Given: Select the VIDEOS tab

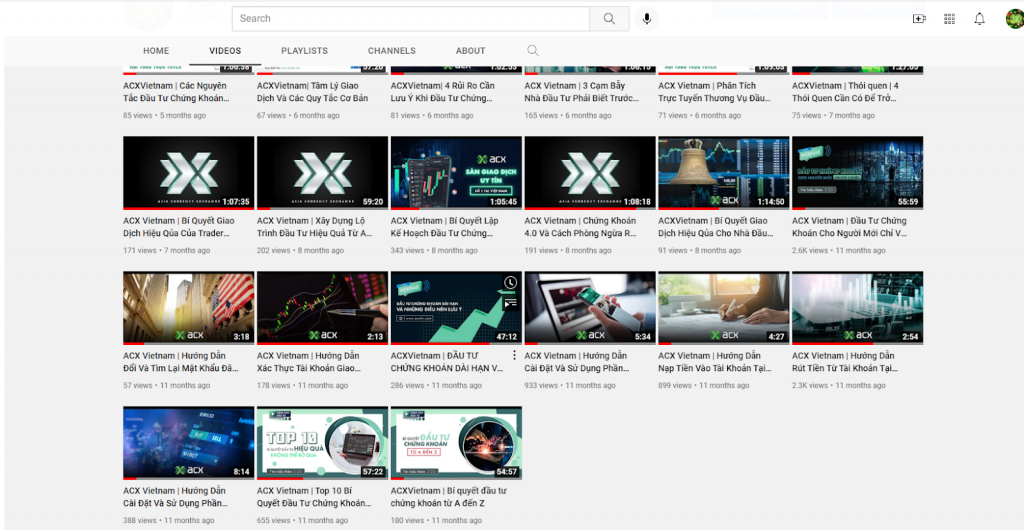Looking at the screenshot, I should tap(225, 50).
